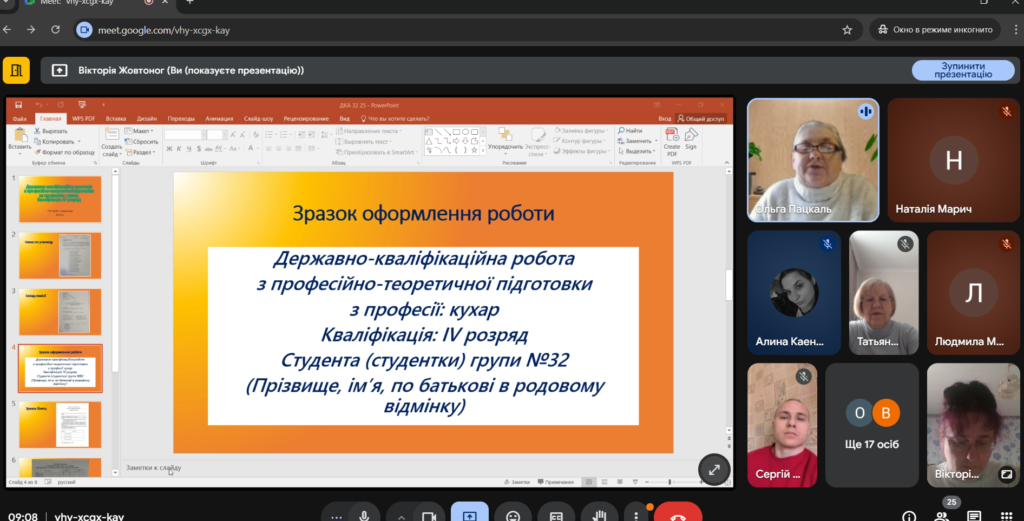Open Chrome's three-dot browser menu

point(1010,30)
